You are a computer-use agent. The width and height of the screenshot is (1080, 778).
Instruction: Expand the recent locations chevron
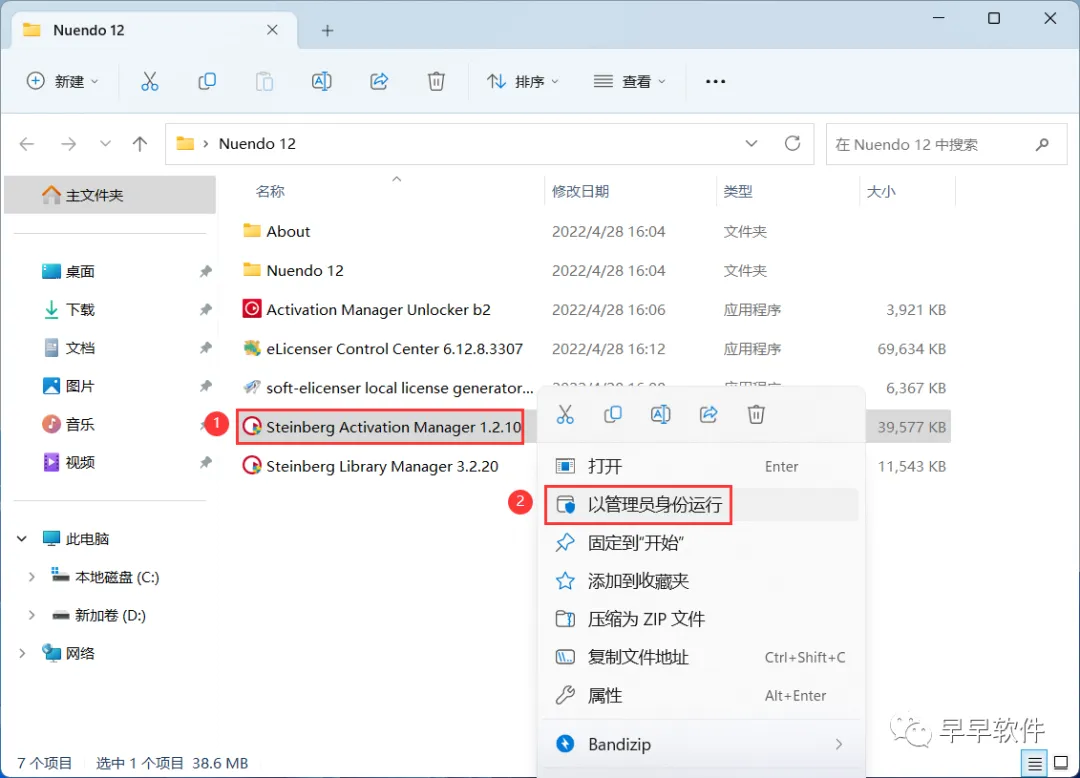pos(105,144)
